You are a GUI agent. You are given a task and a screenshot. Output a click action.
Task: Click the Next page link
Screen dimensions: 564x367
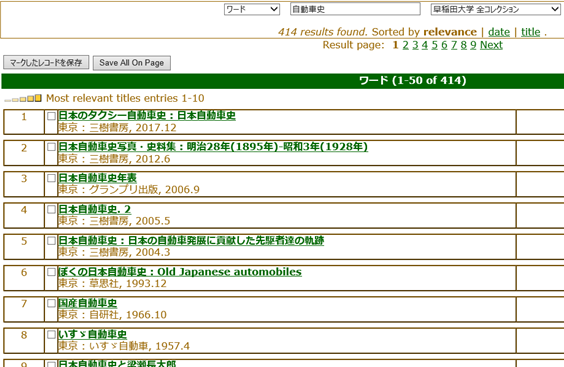click(491, 45)
